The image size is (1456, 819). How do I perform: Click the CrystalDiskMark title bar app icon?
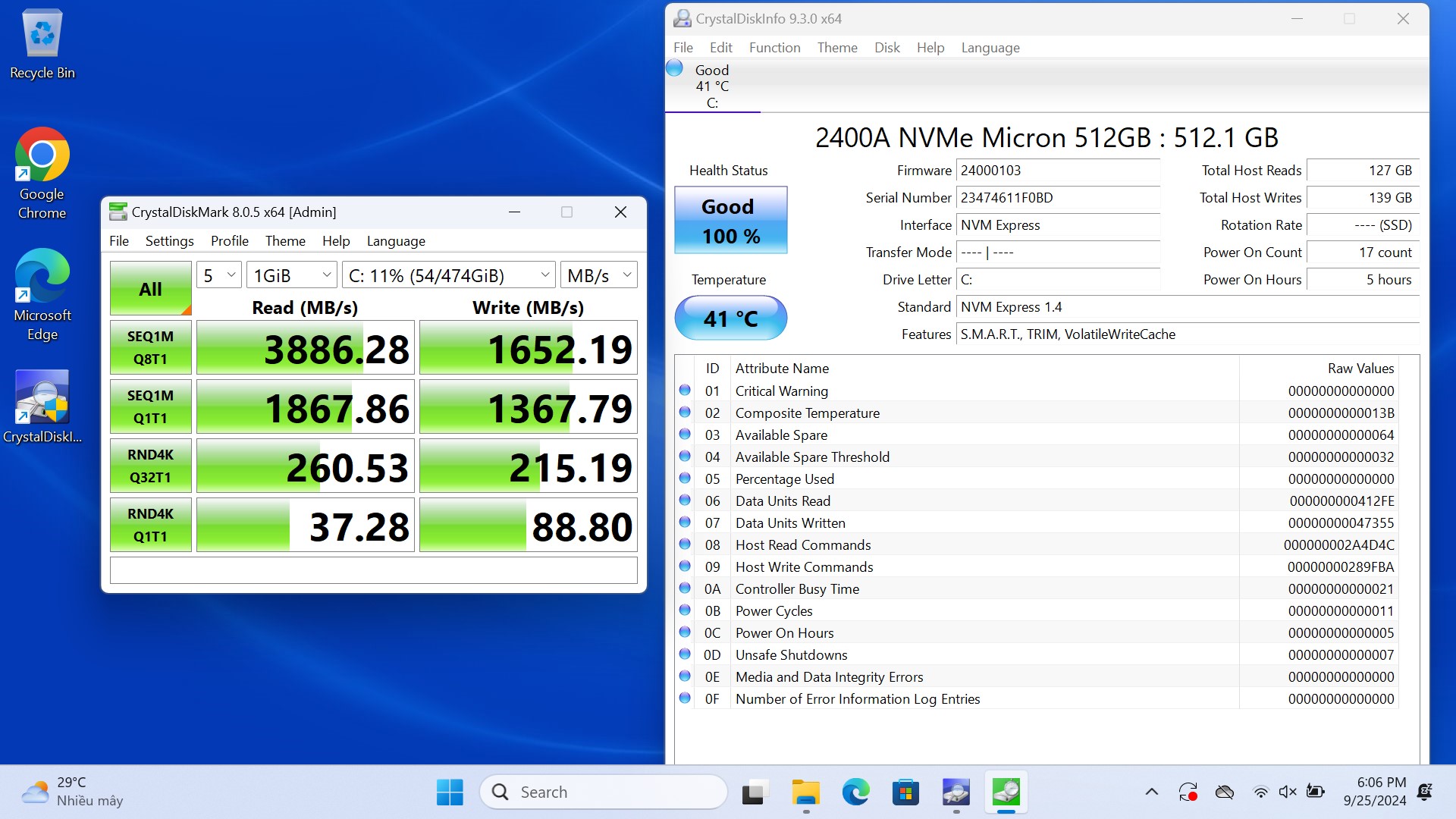pyautogui.click(x=118, y=212)
